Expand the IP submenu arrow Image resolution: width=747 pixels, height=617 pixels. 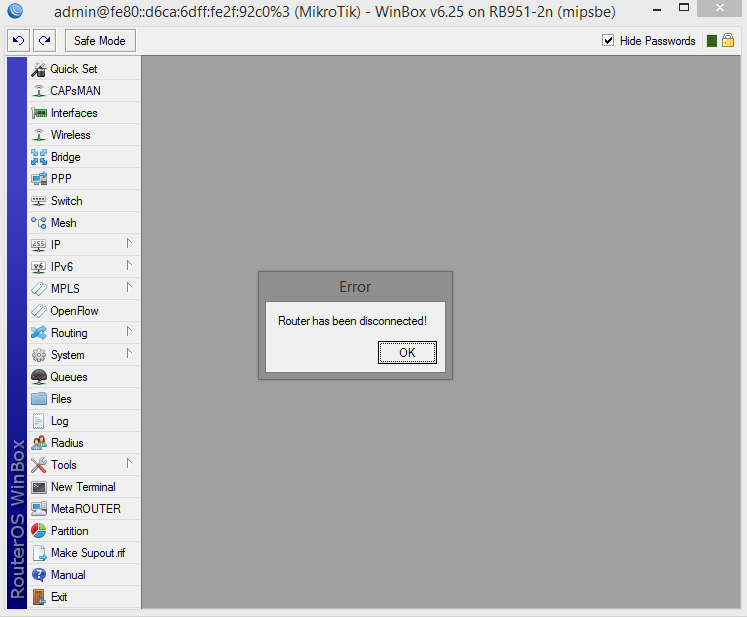[129, 243]
